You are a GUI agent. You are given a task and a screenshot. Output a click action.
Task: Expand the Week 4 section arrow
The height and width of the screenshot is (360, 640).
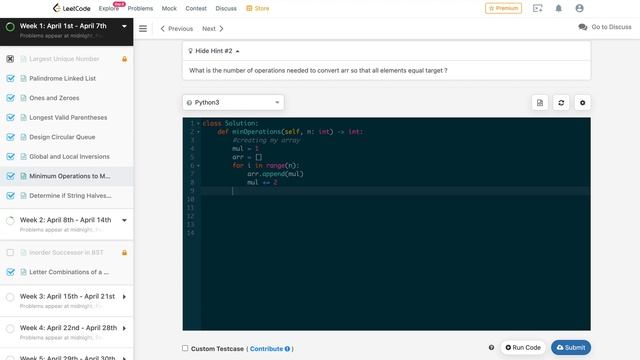tap(124, 328)
